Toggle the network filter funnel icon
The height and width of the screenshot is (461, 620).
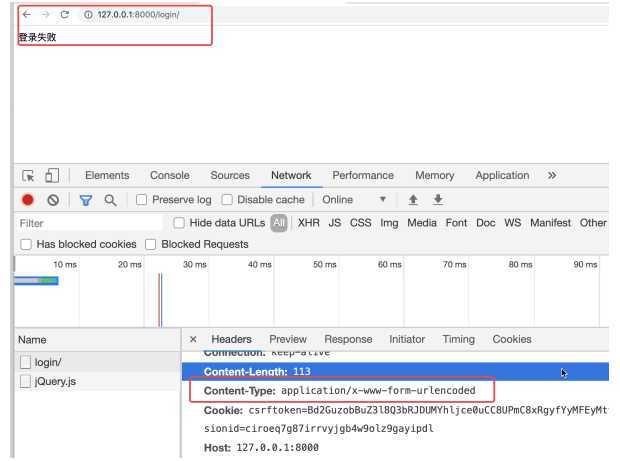click(85, 200)
